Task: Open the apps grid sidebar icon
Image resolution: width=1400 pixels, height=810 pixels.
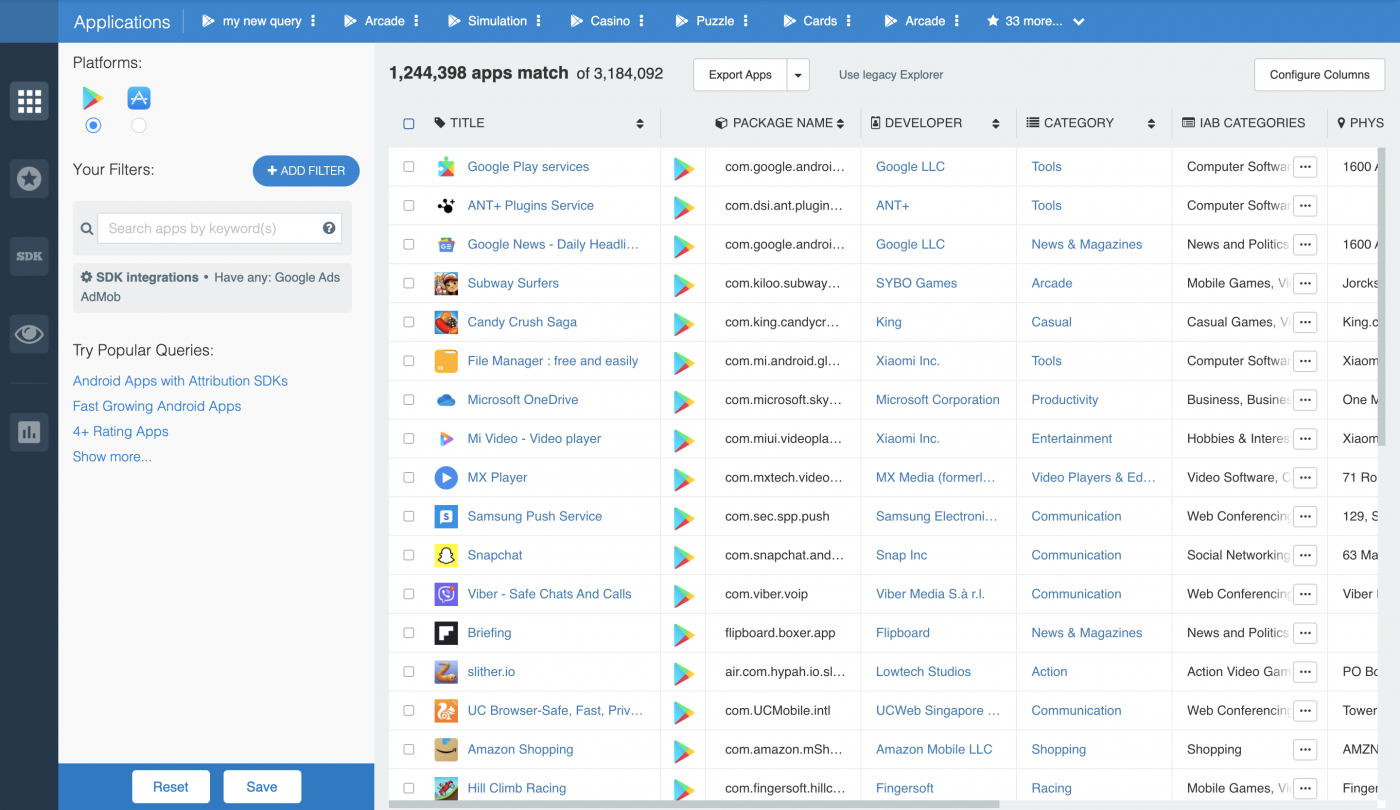Action: tap(29, 101)
